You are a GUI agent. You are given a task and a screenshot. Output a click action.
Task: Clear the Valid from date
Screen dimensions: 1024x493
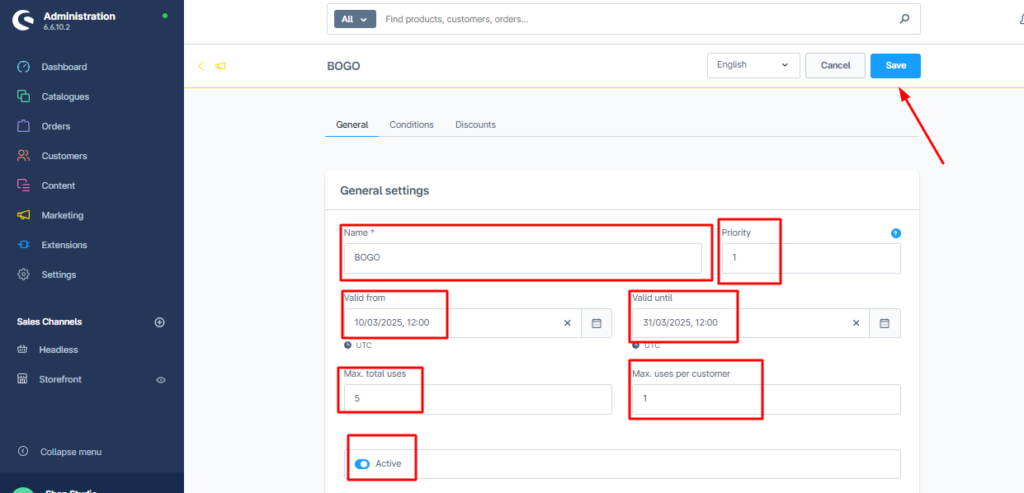567,323
